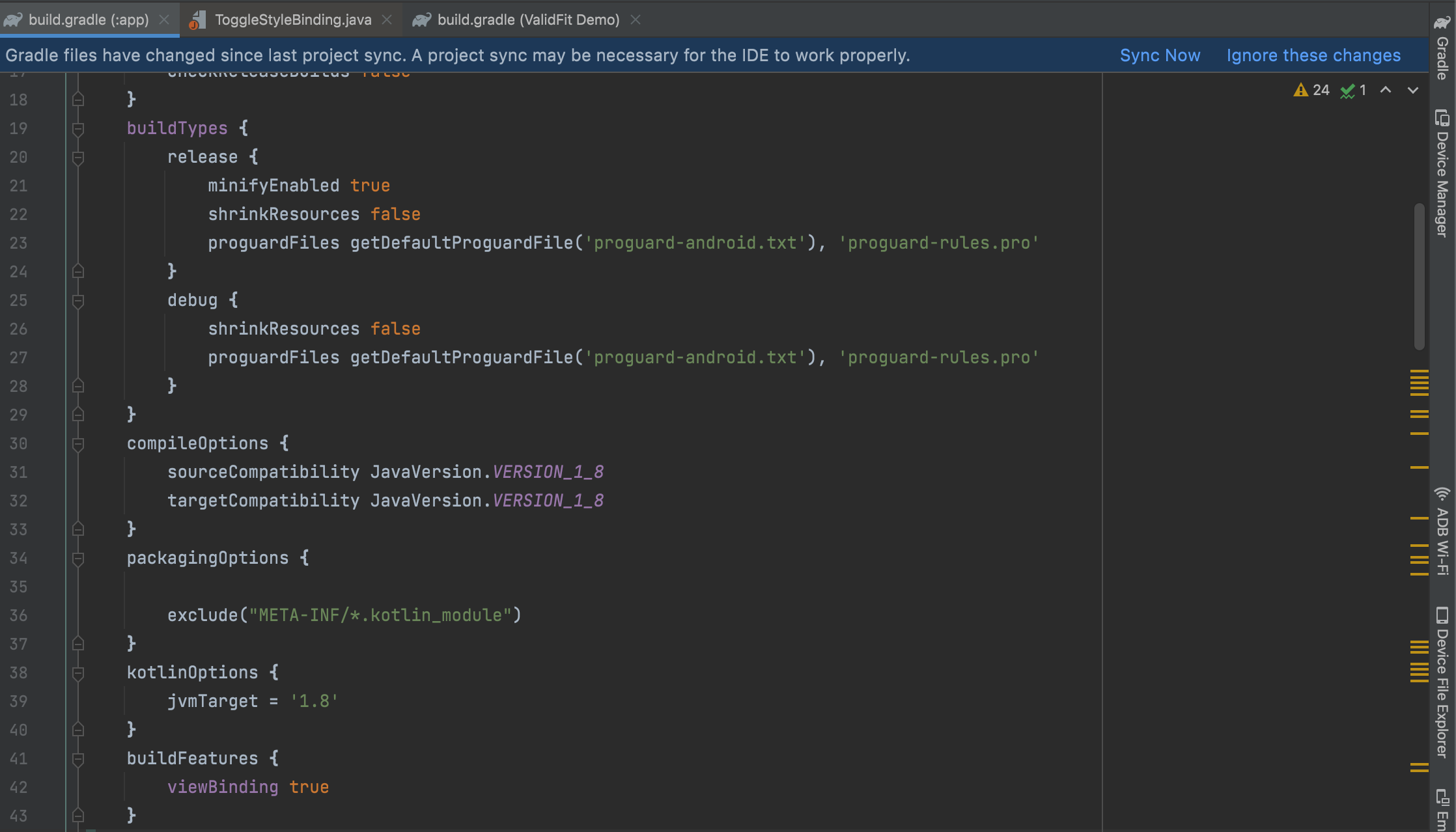
Task: Click fold end marker at line 37
Action: (x=78, y=644)
